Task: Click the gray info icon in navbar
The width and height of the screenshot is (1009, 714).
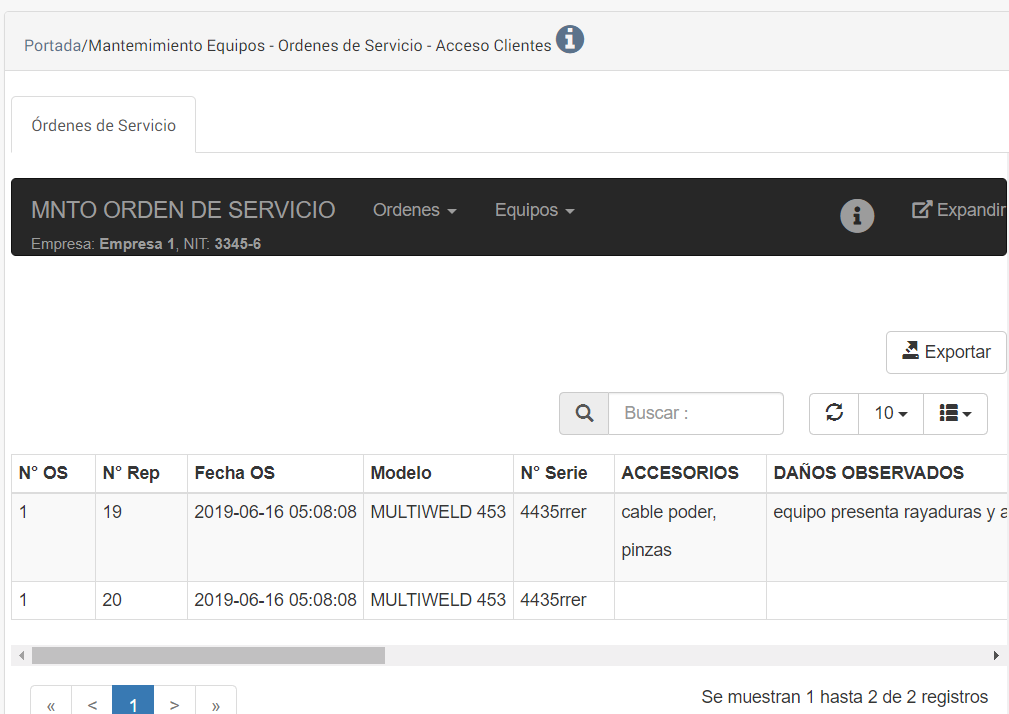Action: point(857,216)
